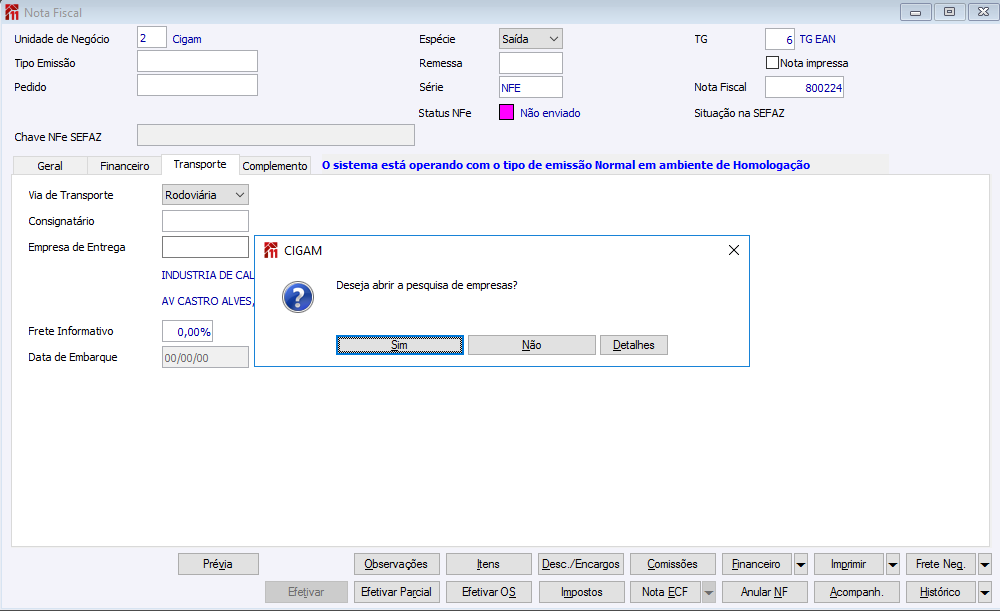Confirm with the Sim button

tap(400, 345)
